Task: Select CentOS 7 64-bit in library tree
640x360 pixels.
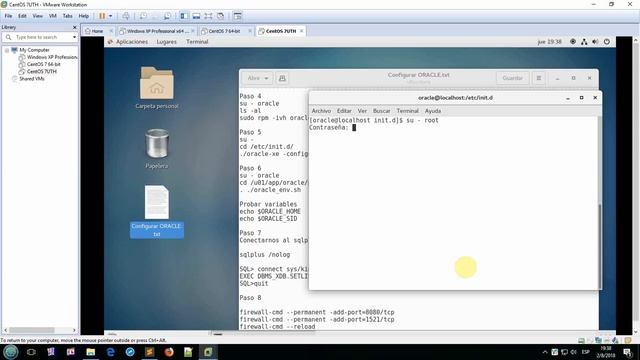Action: (x=40, y=64)
